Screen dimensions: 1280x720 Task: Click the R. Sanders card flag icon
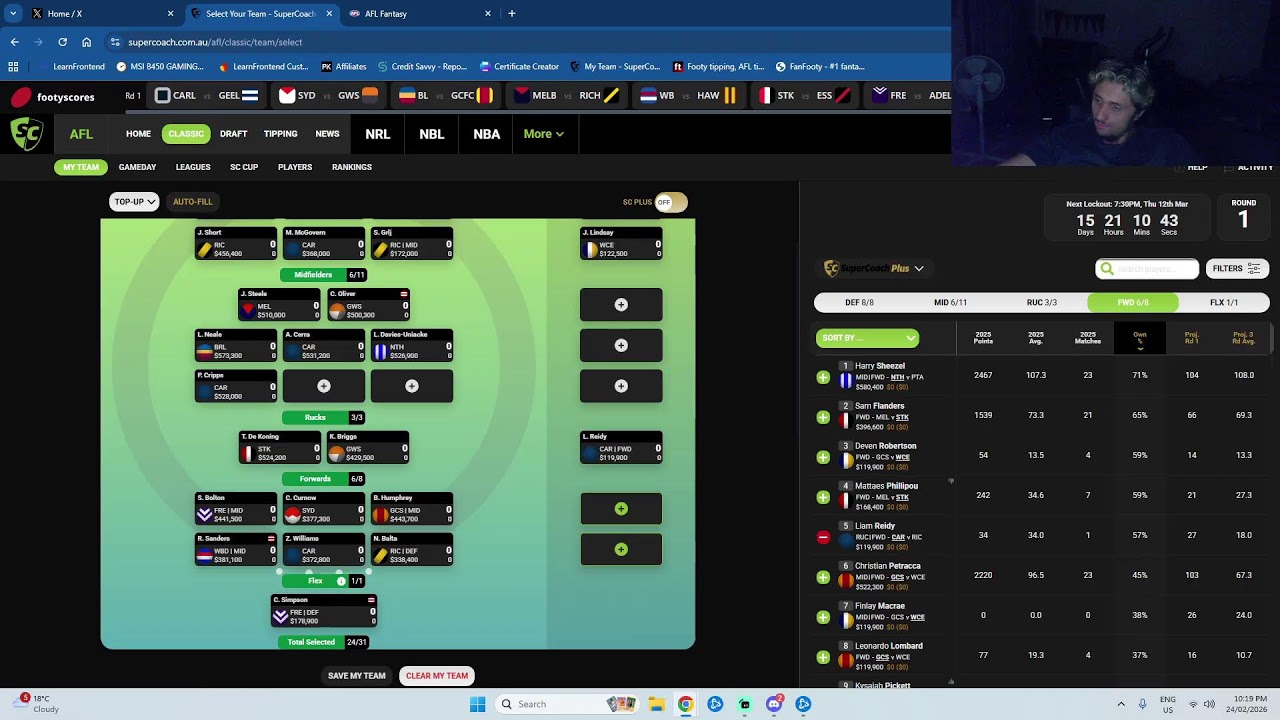coord(271,539)
